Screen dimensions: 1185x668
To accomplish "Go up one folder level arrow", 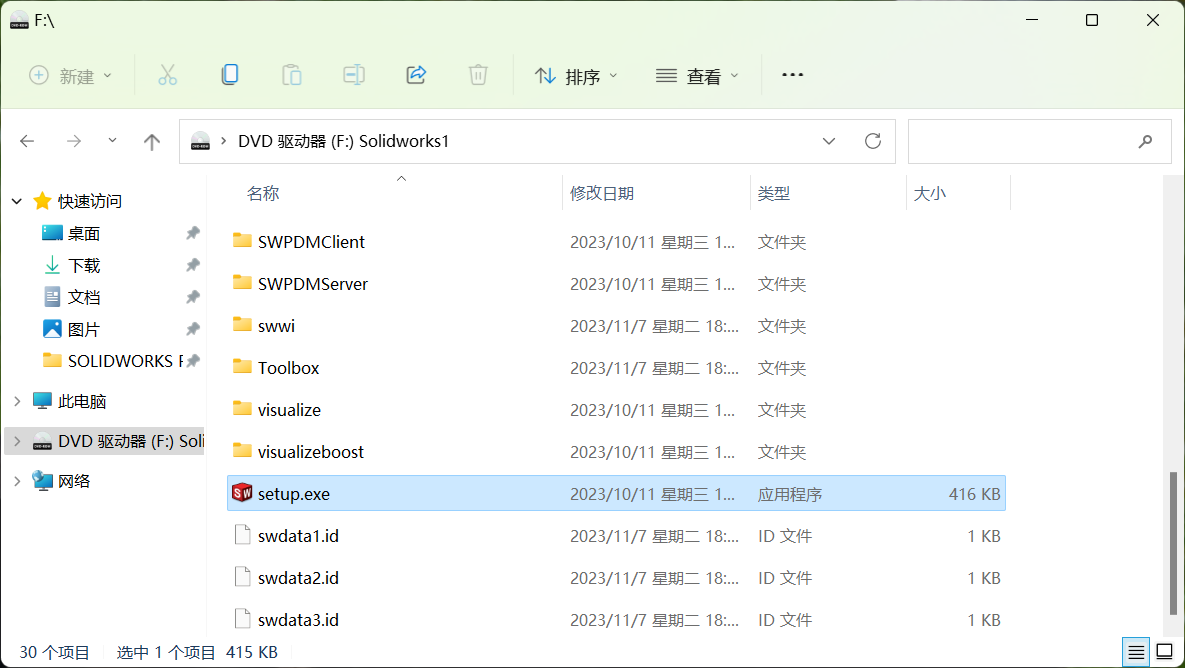I will 152,142.
